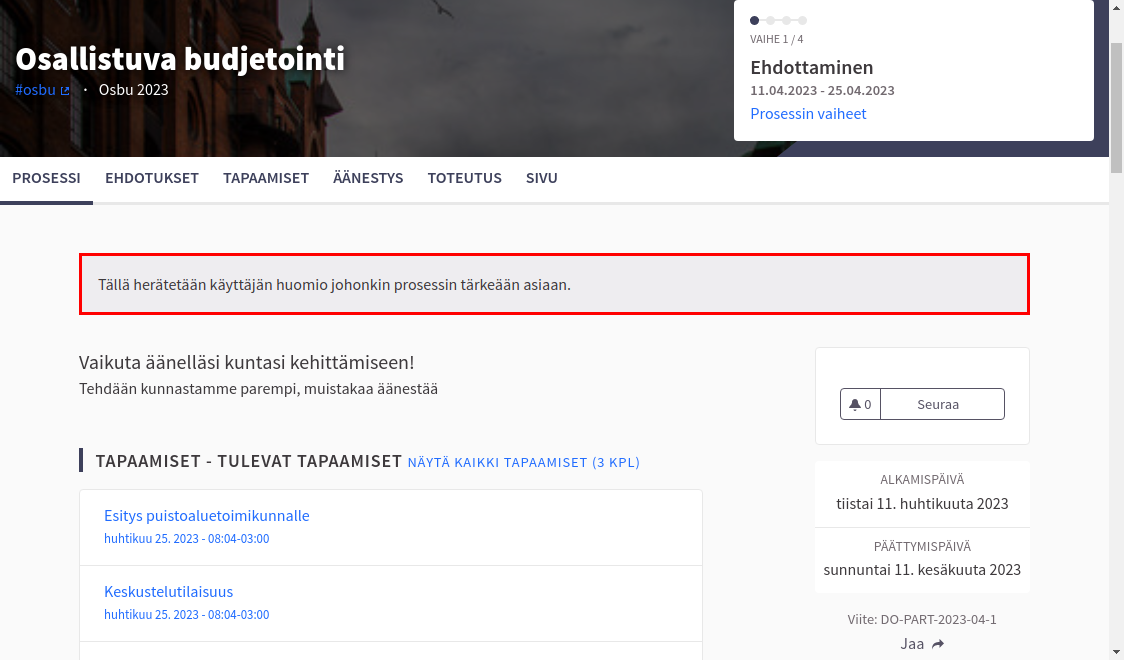This screenshot has height=660, width=1124.
Task: Click the bell icon with follower count
Action: tap(860, 405)
